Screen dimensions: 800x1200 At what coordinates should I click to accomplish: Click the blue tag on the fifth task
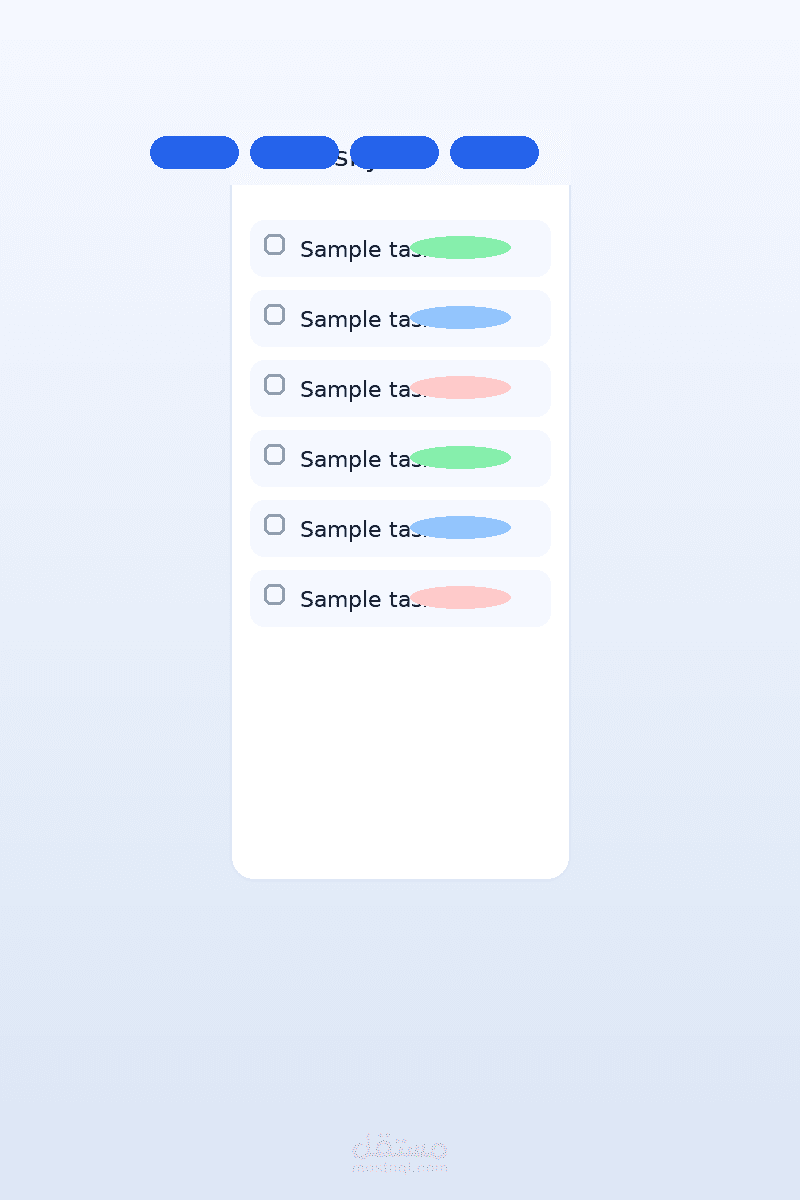pyautogui.click(x=460, y=528)
